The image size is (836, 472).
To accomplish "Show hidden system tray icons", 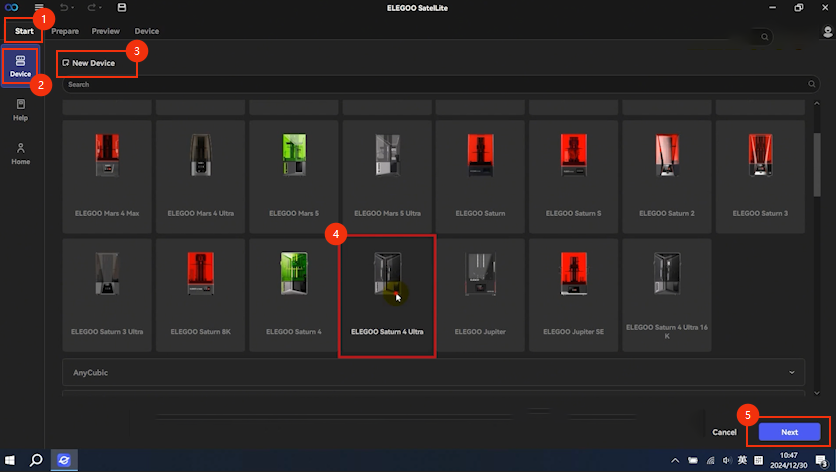I will click(675, 460).
